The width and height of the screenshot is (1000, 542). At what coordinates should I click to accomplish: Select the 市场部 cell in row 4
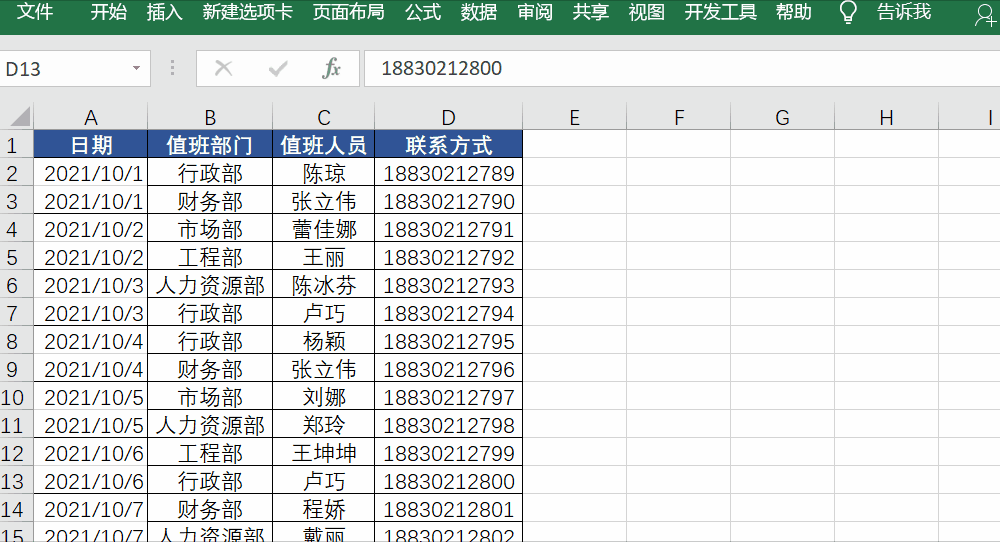tap(210, 229)
